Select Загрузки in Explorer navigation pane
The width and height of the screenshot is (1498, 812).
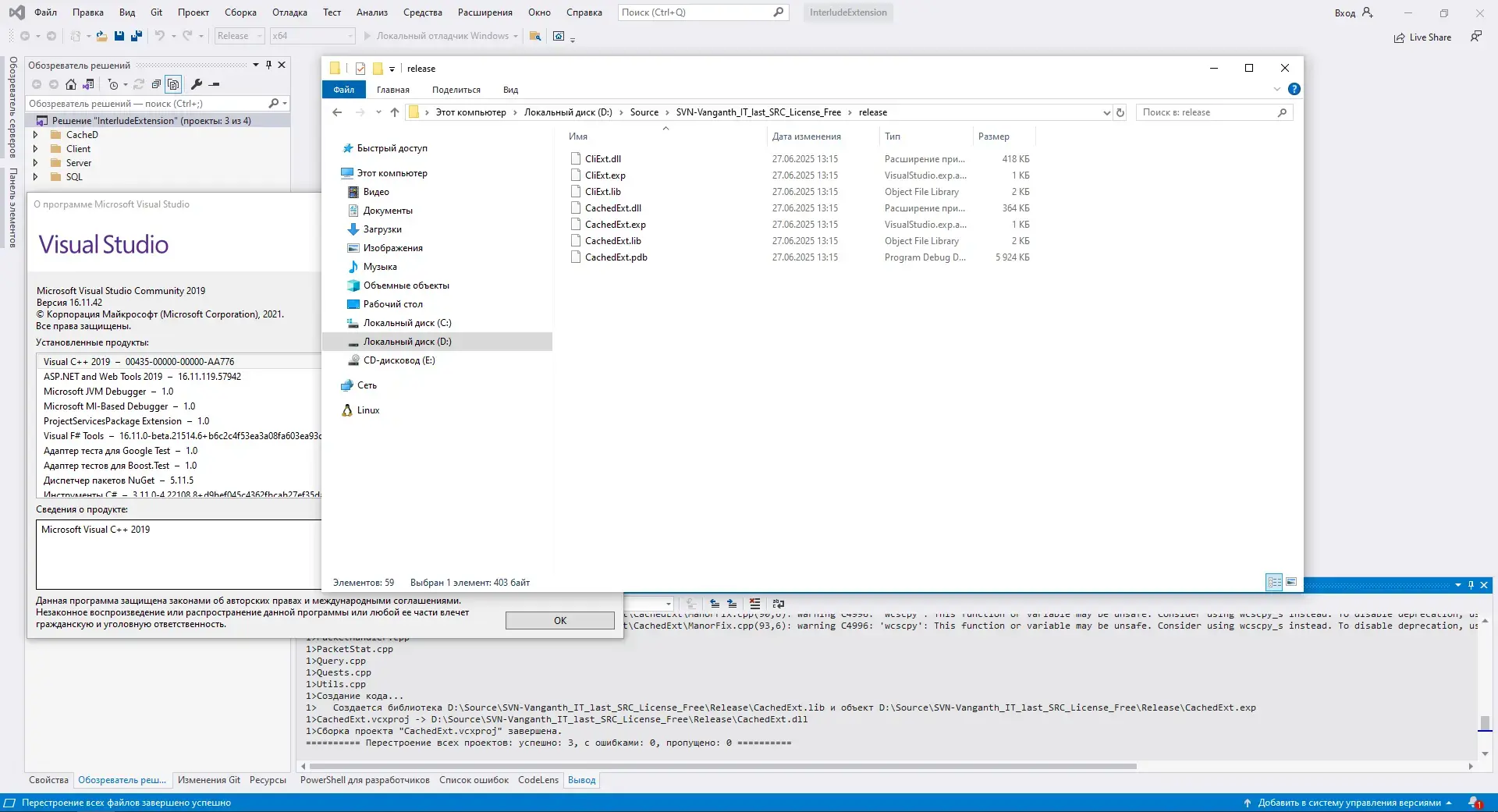pyautogui.click(x=382, y=229)
